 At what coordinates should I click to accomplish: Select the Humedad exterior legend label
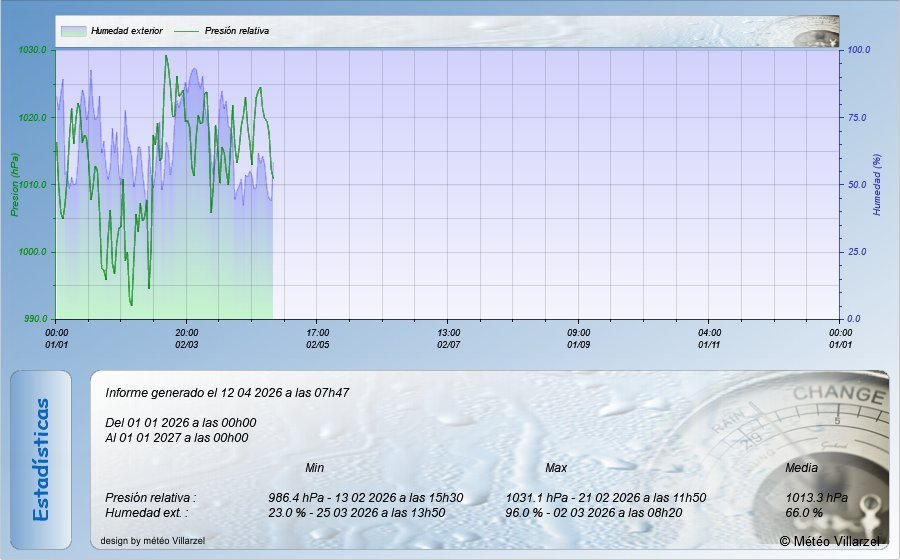pyautogui.click(x=126, y=31)
